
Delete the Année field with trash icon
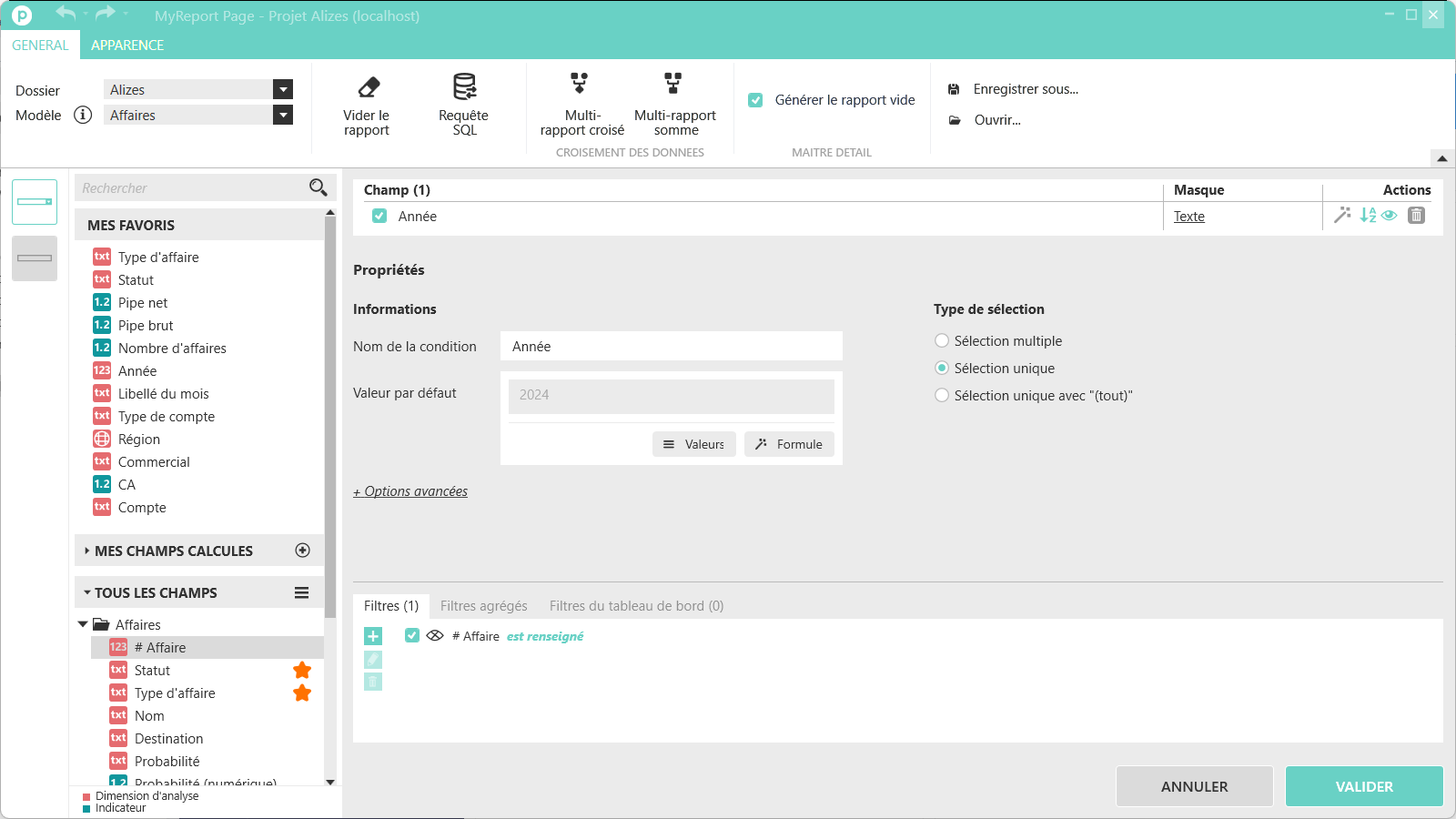pyautogui.click(x=1416, y=216)
